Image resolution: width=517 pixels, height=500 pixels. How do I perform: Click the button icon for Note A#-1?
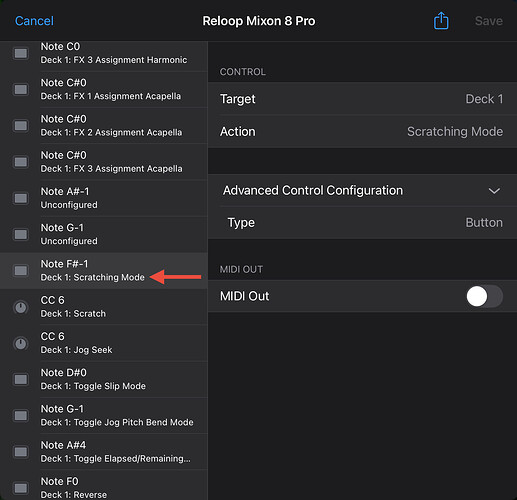point(21,198)
